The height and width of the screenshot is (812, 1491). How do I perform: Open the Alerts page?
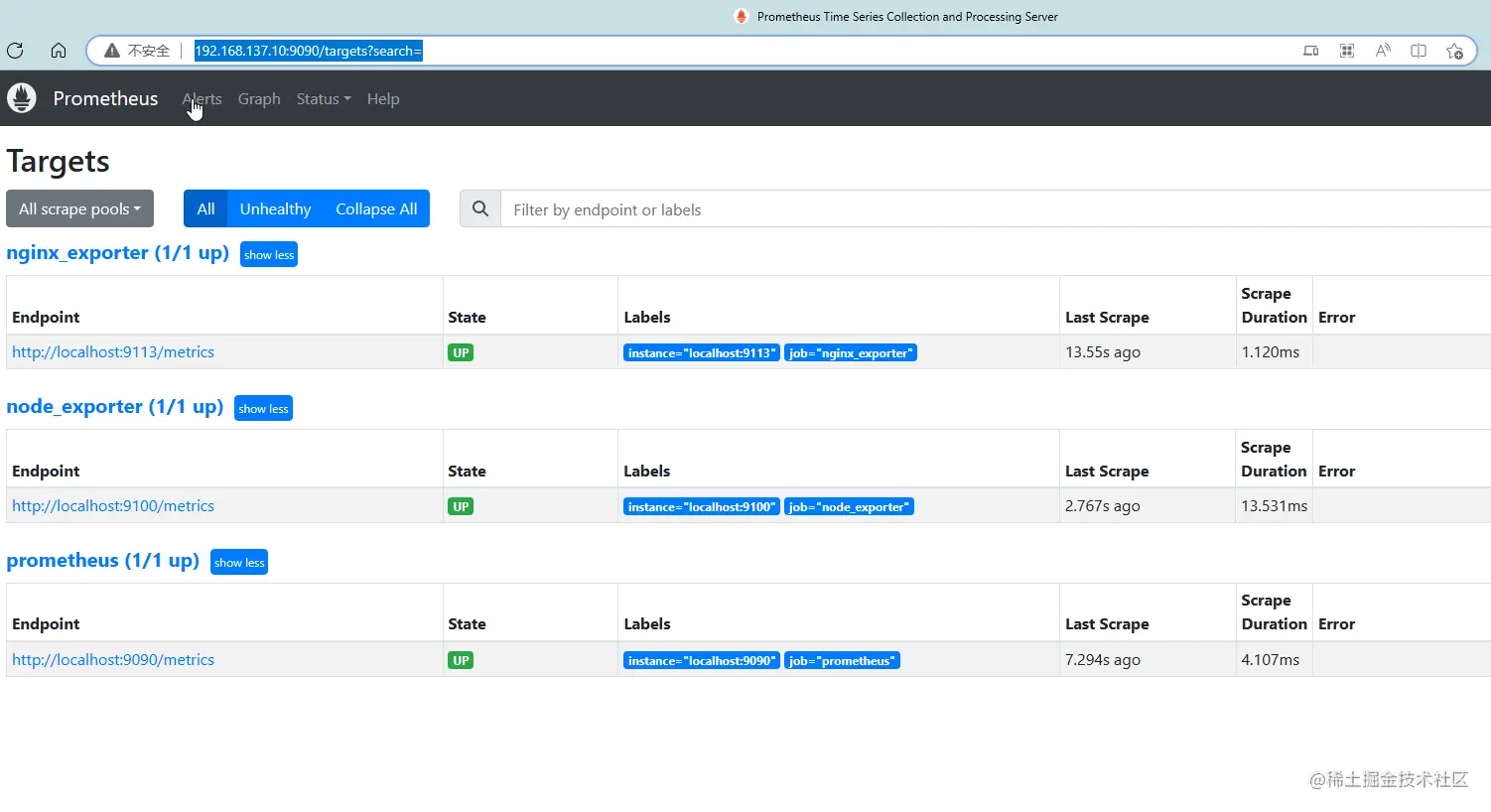click(x=203, y=99)
